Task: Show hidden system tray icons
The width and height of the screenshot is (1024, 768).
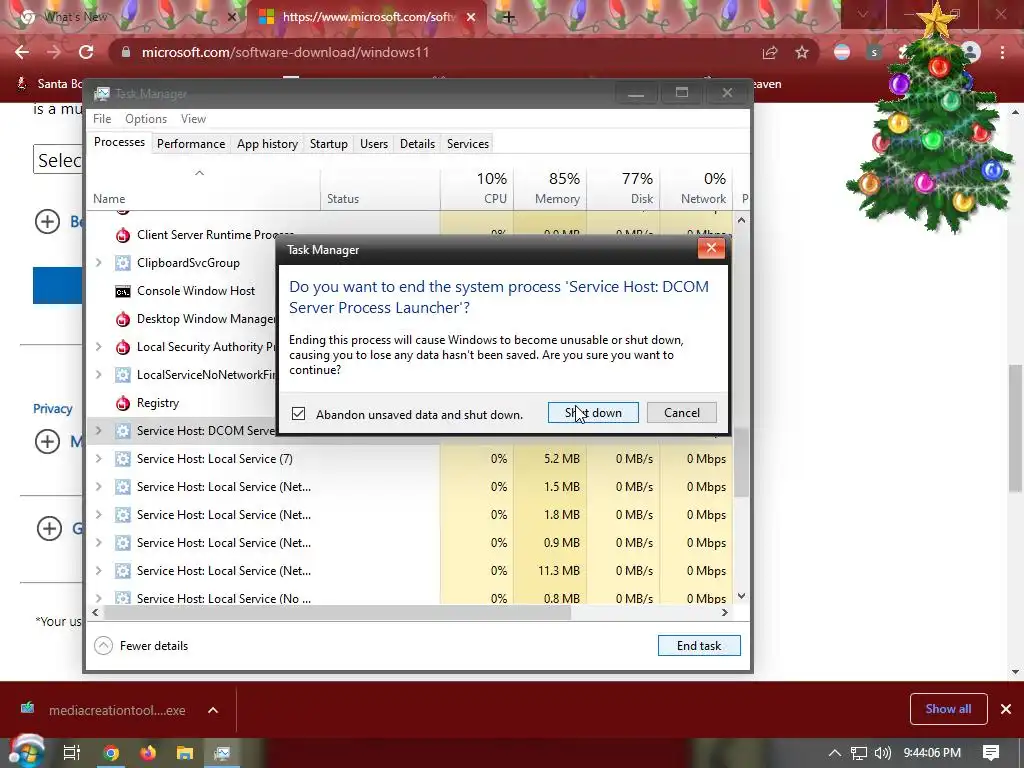Action: click(x=835, y=753)
